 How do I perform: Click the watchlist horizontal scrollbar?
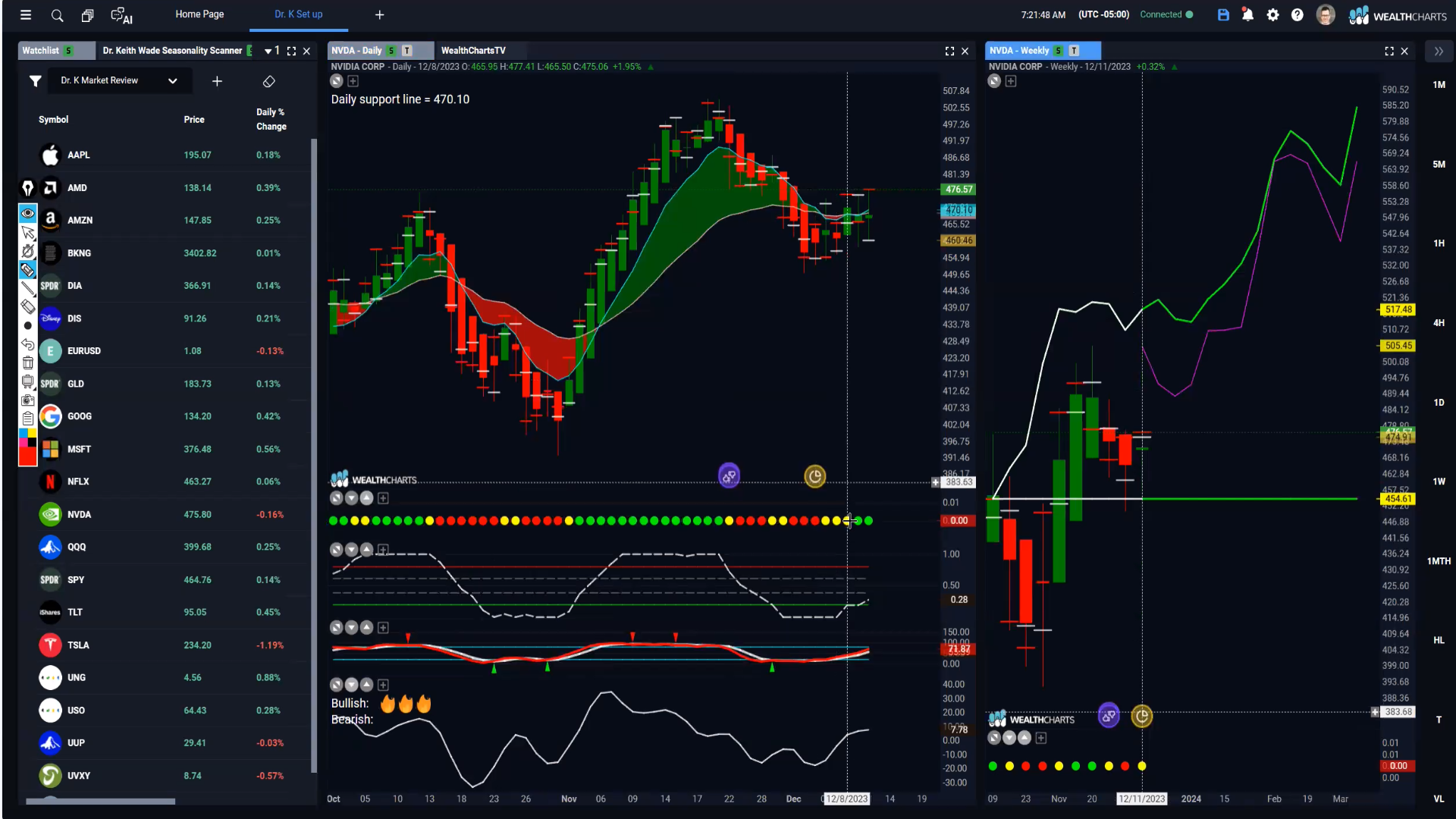tap(101, 801)
